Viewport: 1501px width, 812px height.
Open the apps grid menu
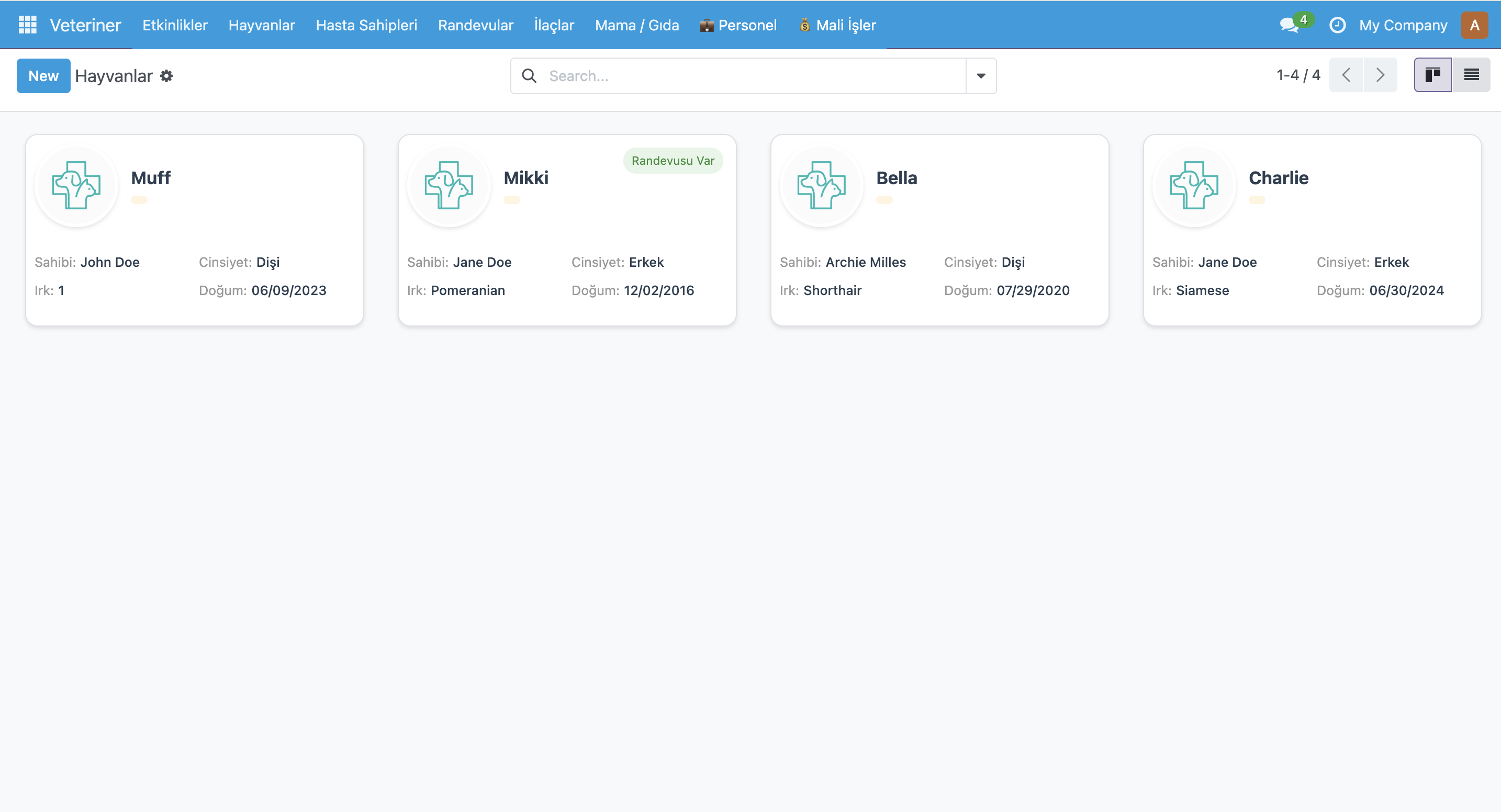pyautogui.click(x=27, y=25)
